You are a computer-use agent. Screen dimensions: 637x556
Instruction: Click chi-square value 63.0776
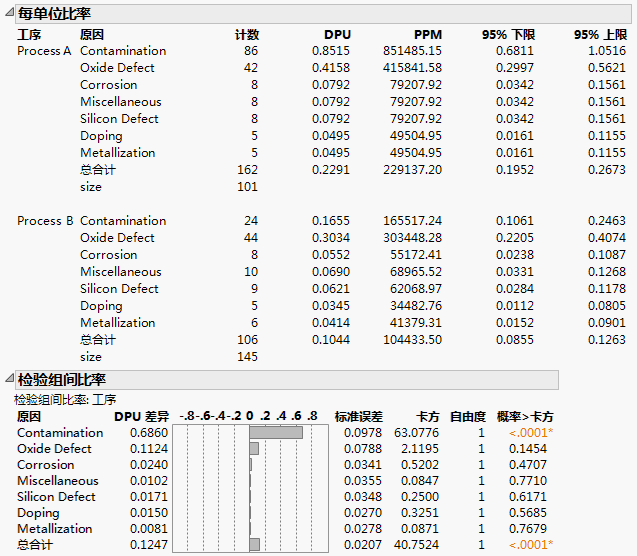click(416, 433)
